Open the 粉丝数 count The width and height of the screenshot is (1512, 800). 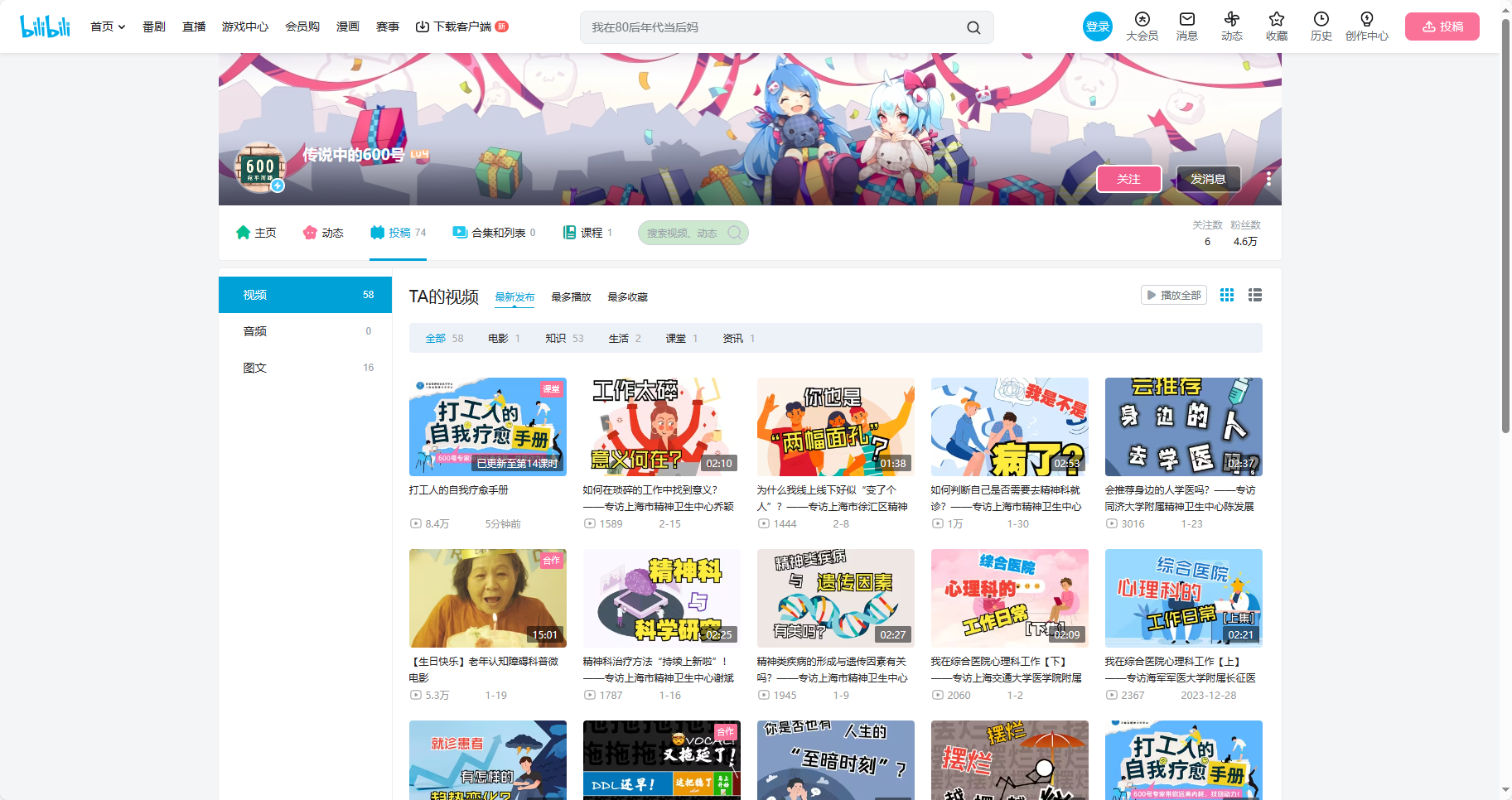[x=1245, y=234]
